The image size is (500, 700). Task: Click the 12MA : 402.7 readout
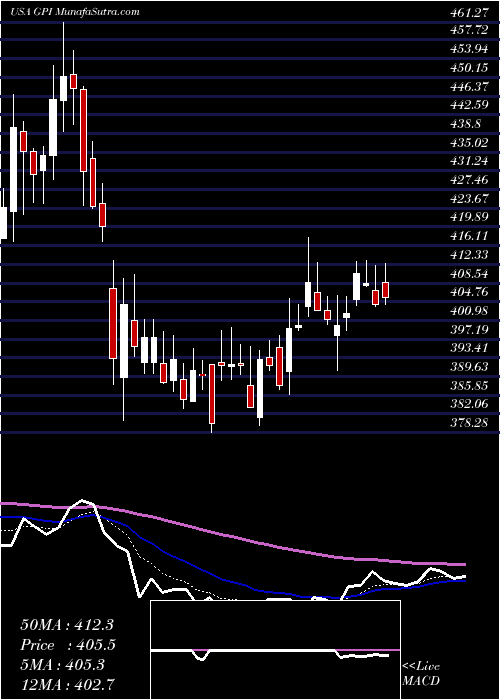[69, 685]
